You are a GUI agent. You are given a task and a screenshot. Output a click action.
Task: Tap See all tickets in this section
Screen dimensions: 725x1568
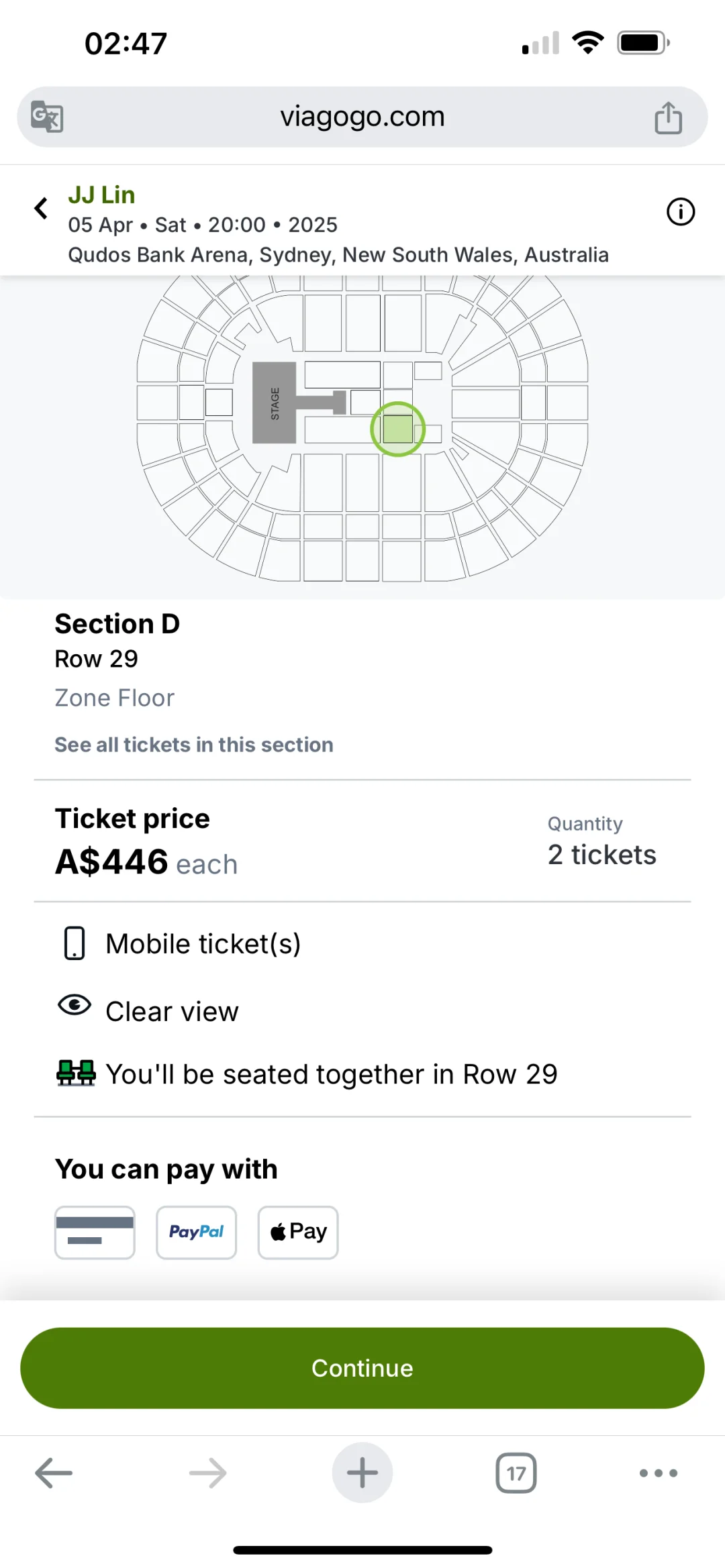click(193, 745)
